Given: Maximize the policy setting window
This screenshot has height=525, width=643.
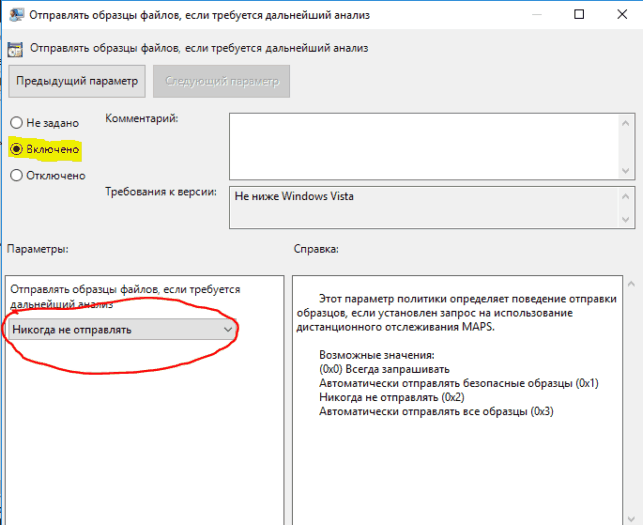Looking at the screenshot, I should point(579,14).
